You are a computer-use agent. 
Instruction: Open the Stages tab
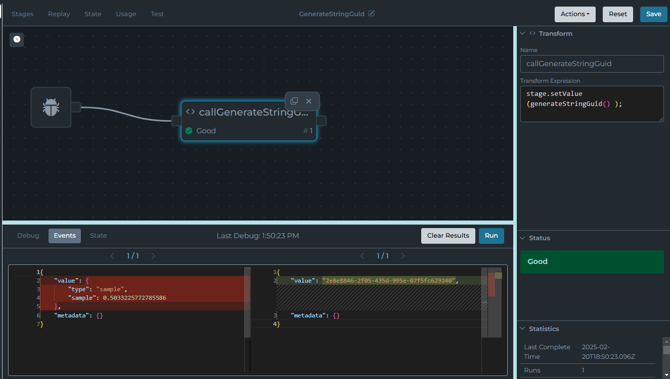coord(23,14)
